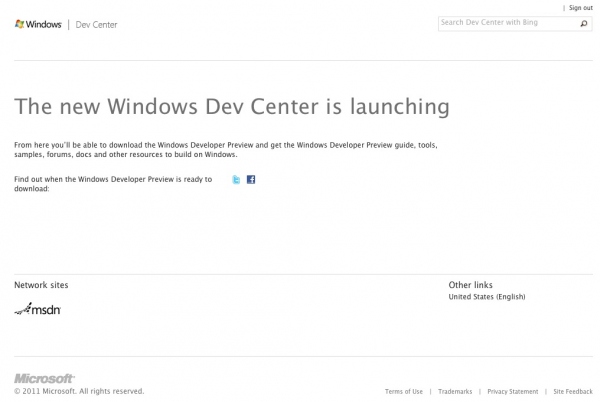This screenshot has width=600, height=402.
Task: Click the search magnifier icon
Action: point(584,24)
